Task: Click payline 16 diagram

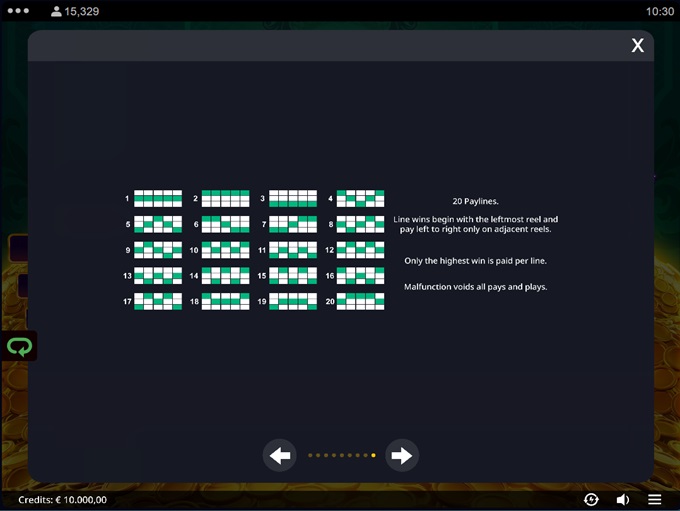Action: tap(360, 275)
